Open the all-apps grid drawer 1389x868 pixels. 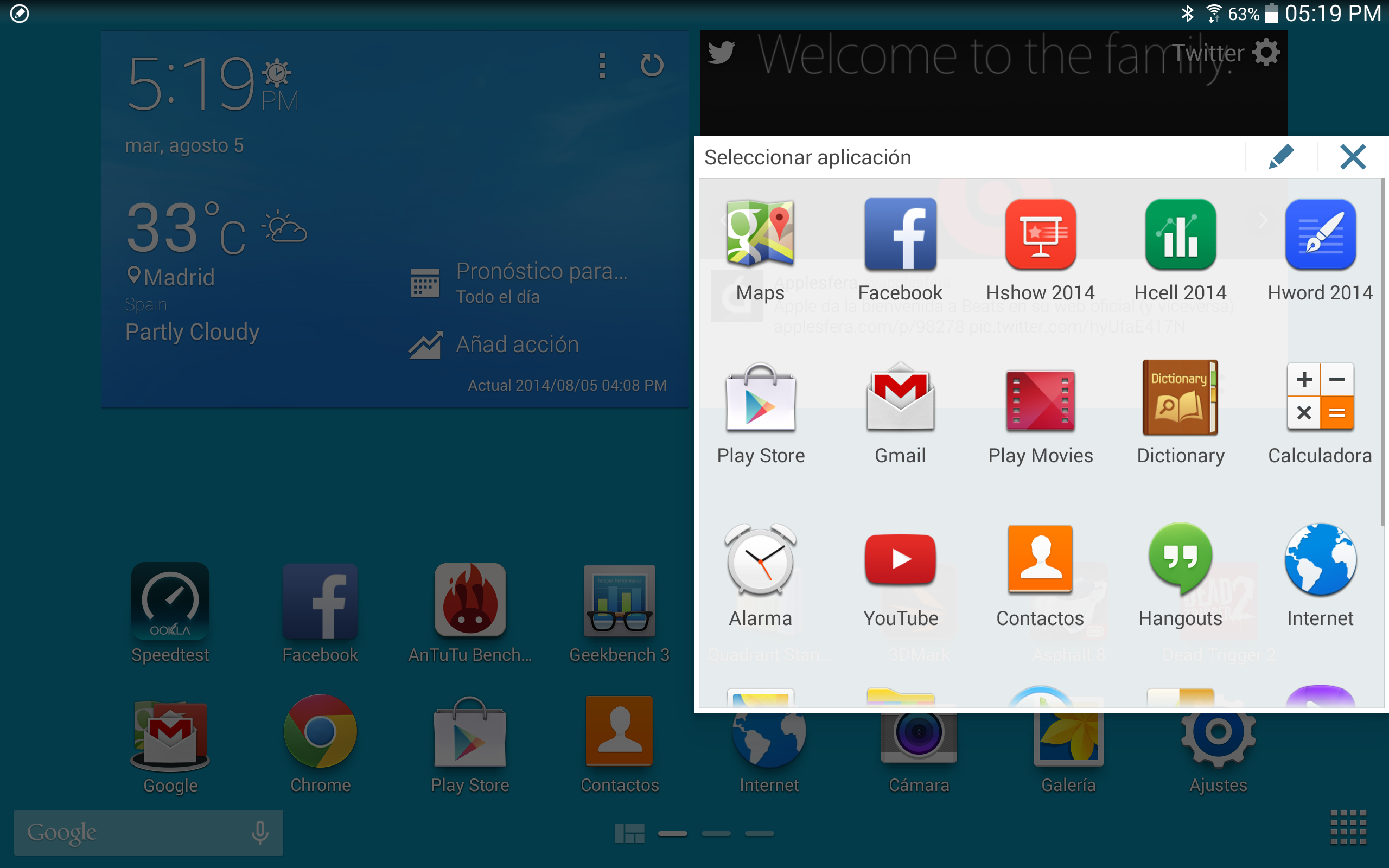point(1348,827)
